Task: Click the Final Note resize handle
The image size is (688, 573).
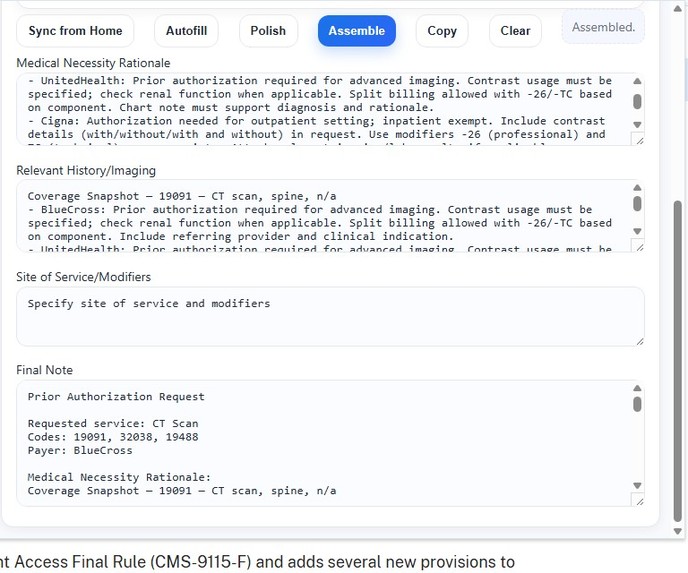Action: pos(639,501)
